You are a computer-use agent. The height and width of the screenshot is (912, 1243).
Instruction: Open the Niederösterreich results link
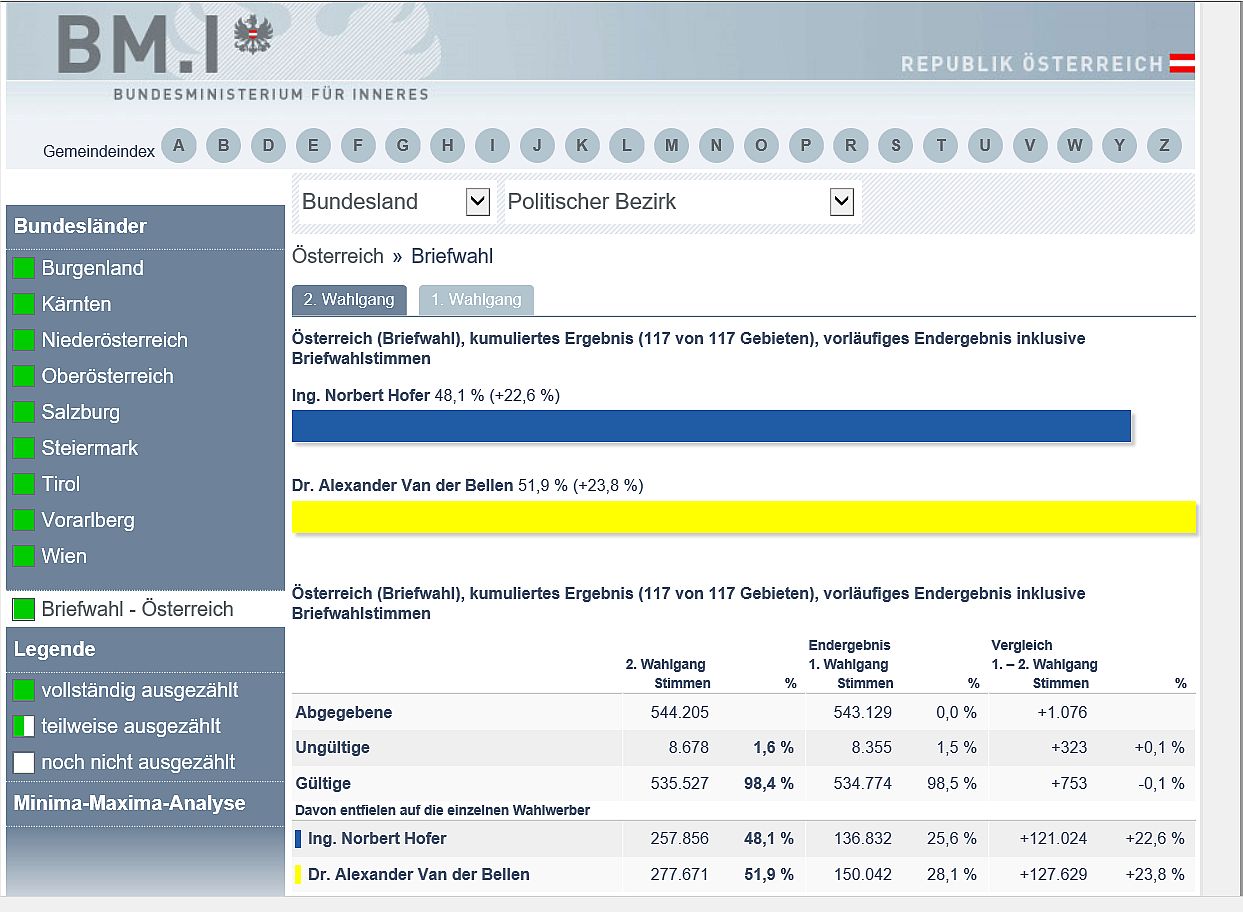(x=114, y=340)
